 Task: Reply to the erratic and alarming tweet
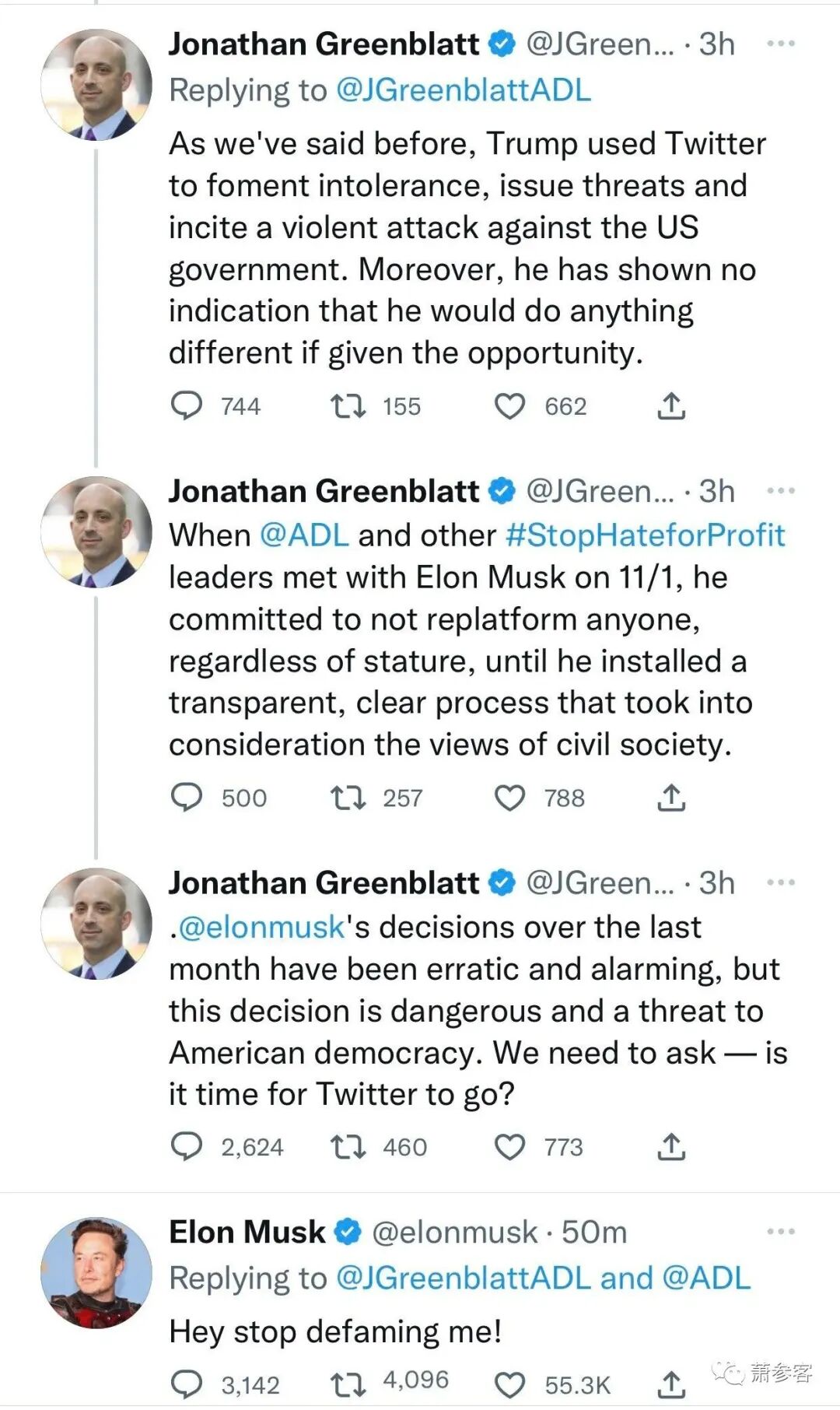[x=187, y=1147]
